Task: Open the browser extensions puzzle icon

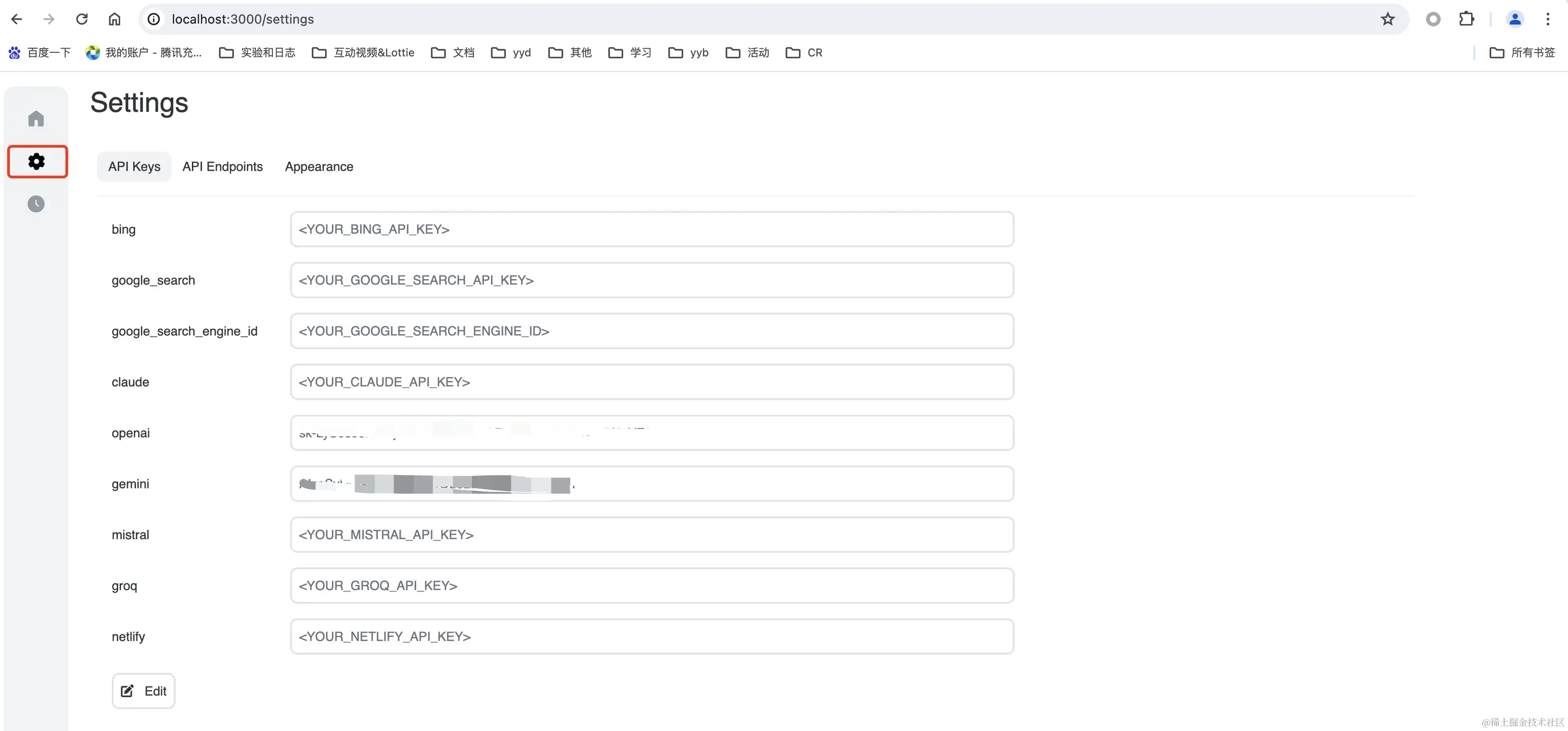Action: pyautogui.click(x=1466, y=19)
